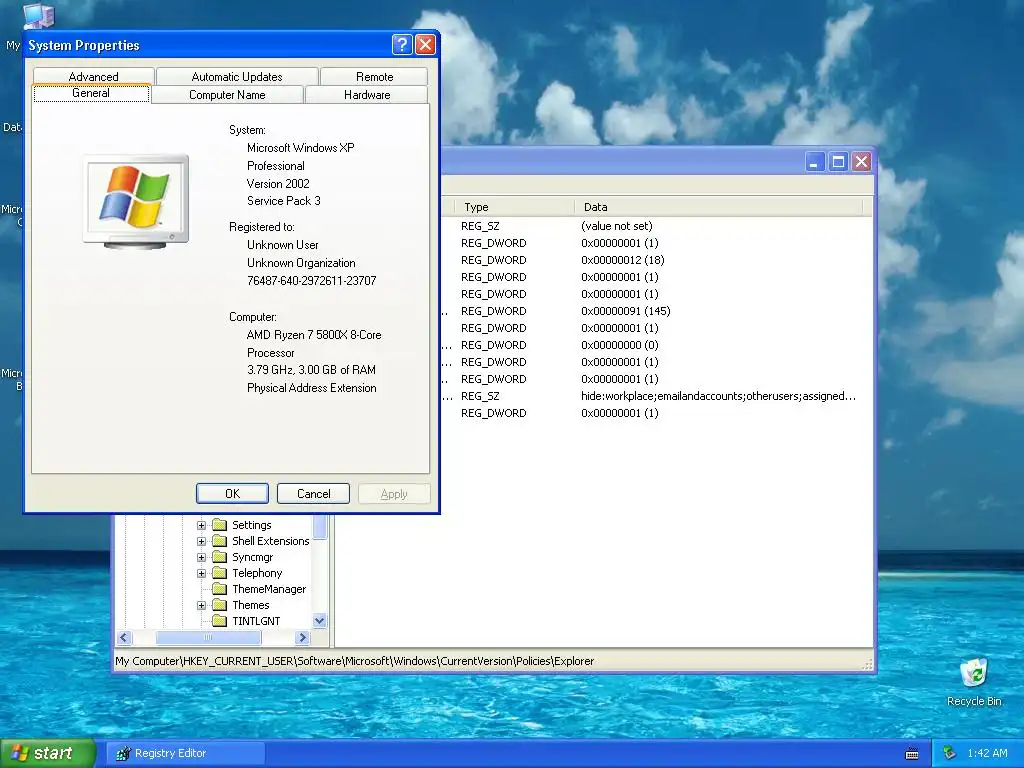1024x768 pixels.
Task: Select the TINTLGNT key in registry tree
Action: 256,621
